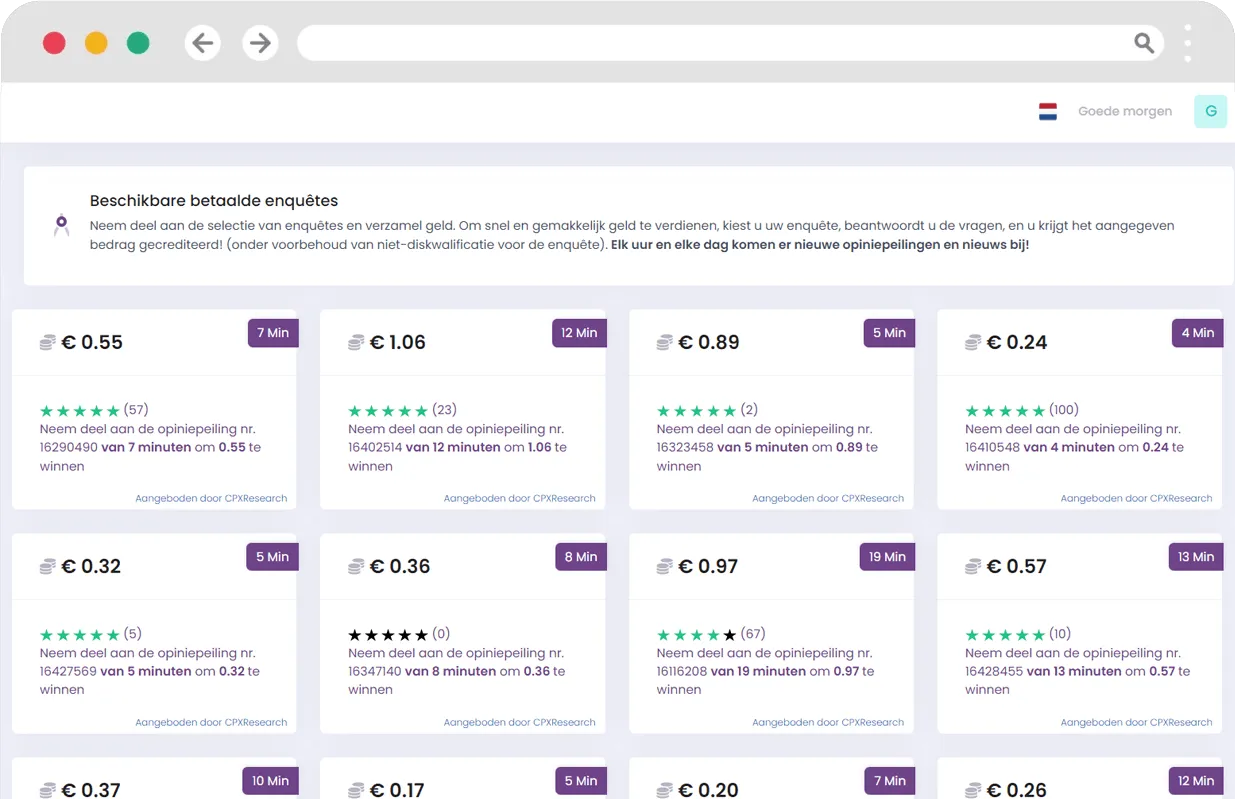1235x799 pixels.
Task: Click CPXResearch attribution on € 0.55 card
Action: pyautogui.click(x=211, y=498)
